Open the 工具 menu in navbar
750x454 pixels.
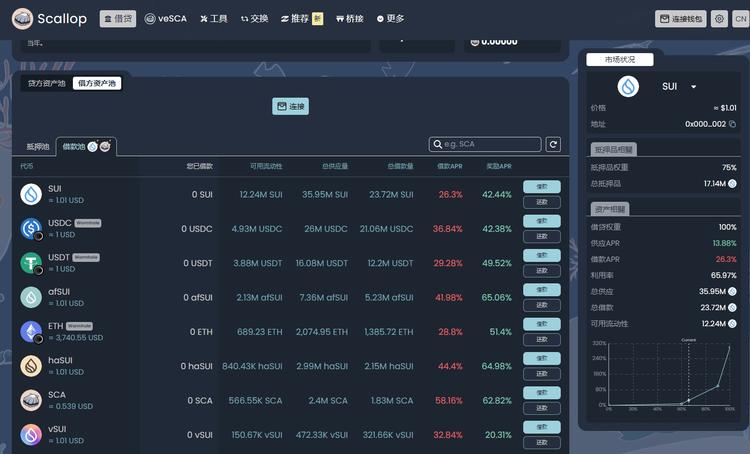(x=213, y=19)
